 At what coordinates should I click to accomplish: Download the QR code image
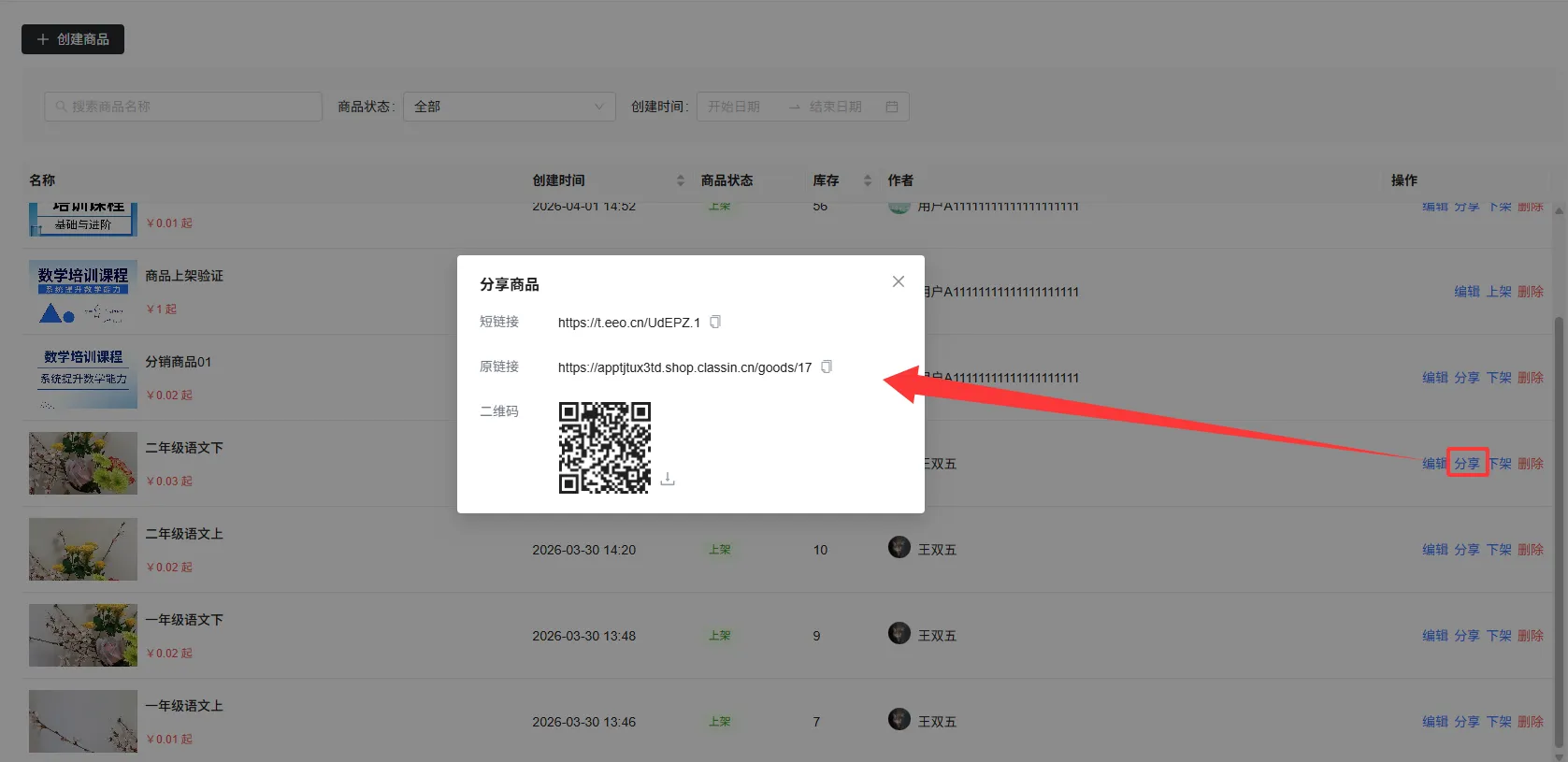click(668, 479)
